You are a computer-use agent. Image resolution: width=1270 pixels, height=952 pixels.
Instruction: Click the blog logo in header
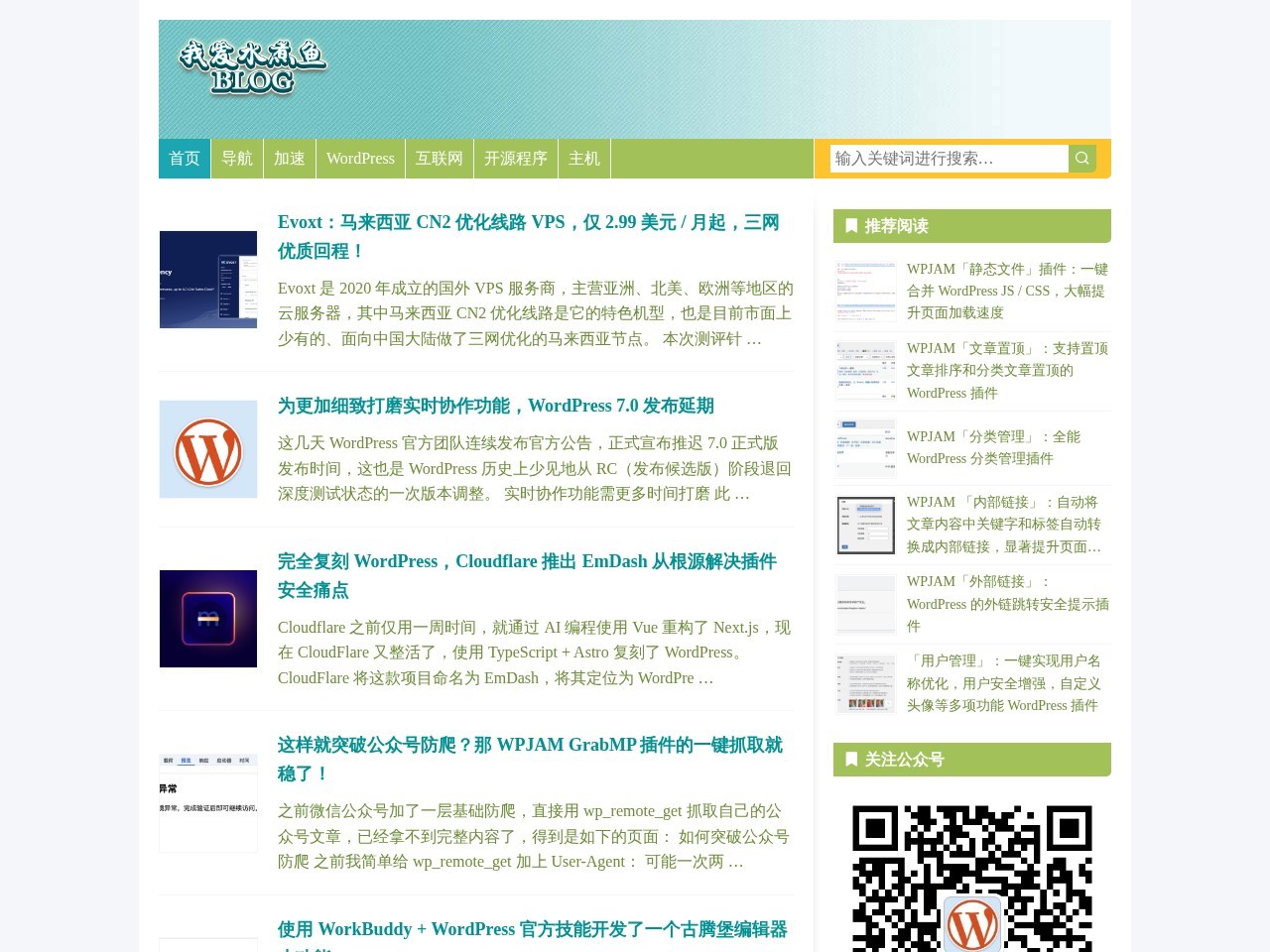point(253,67)
